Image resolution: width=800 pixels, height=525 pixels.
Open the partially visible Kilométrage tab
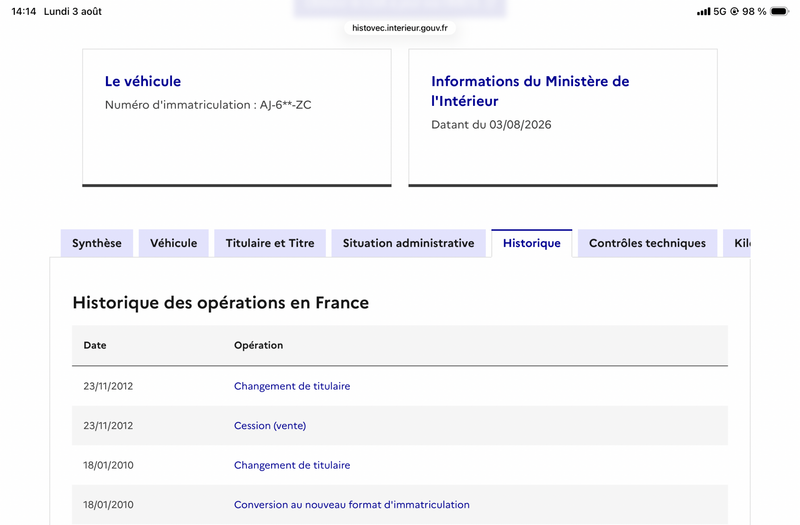click(737, 243)
